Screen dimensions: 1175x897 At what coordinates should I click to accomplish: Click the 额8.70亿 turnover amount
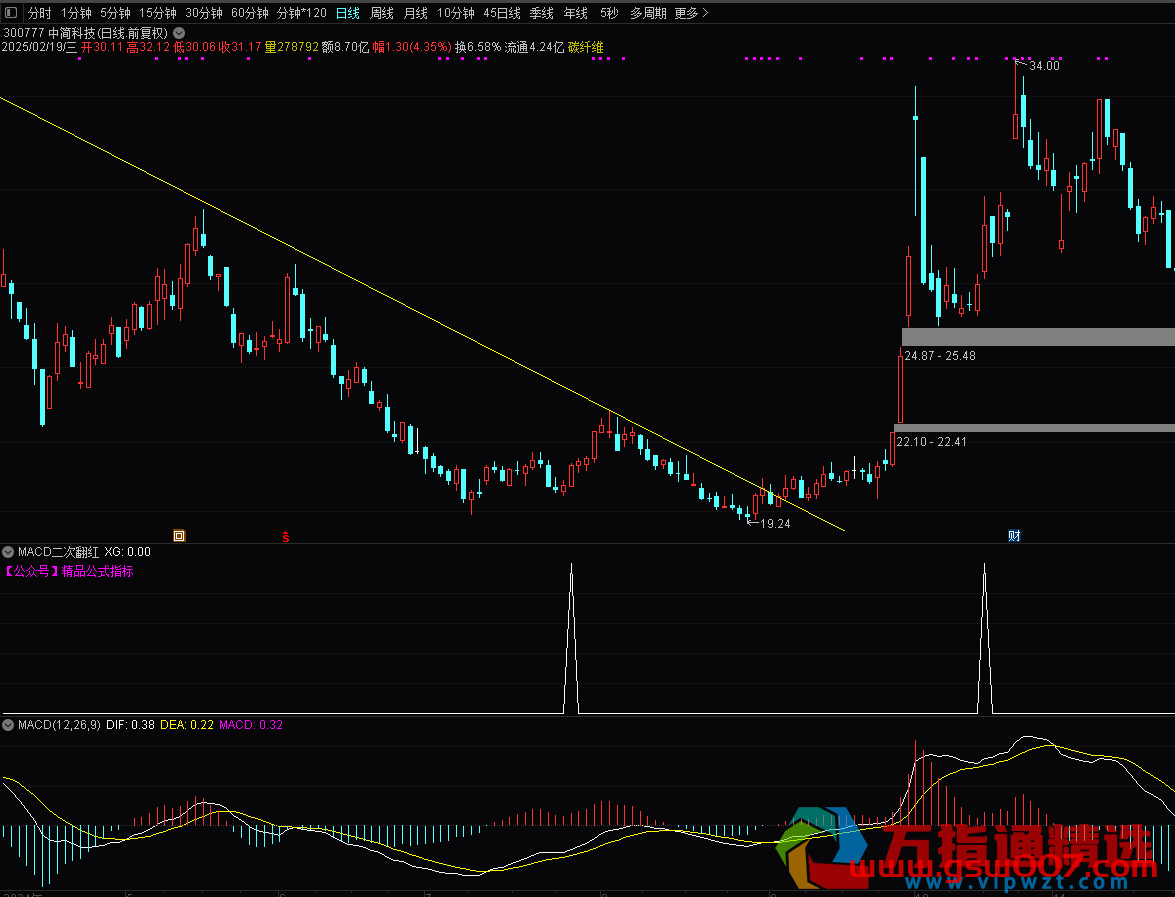[x=345, y=47]
